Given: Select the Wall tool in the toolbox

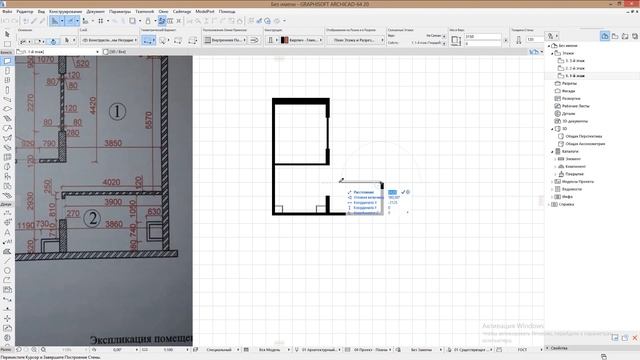Looking at the screenshot, I should [x=7, y=61].
